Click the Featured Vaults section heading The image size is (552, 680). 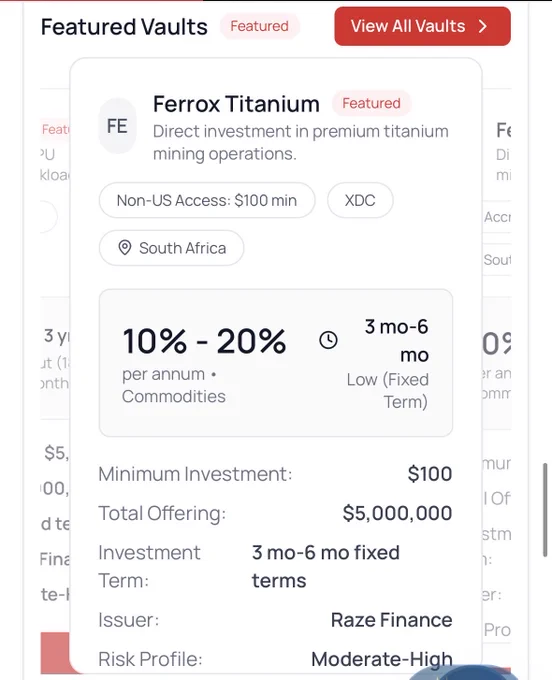click(124, 26)
